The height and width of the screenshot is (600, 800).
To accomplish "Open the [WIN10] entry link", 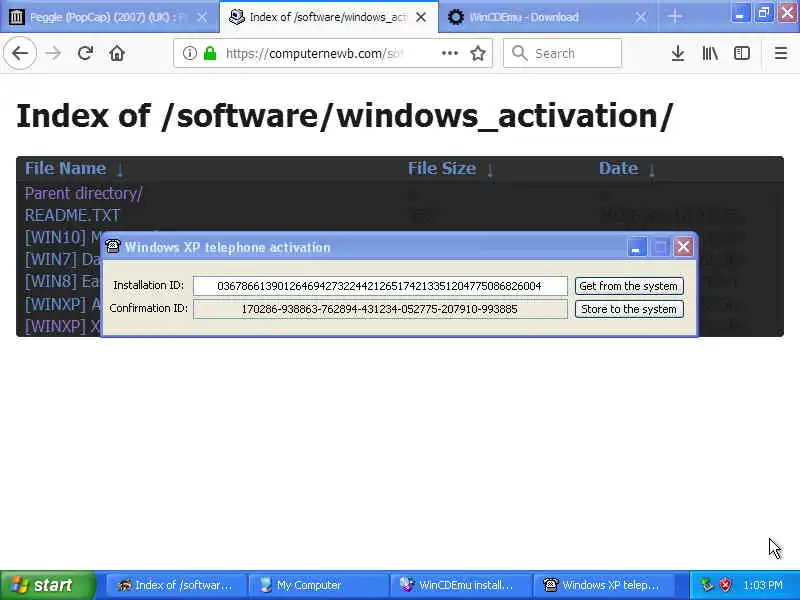I will pyautogui.click(x=62, y=237).
